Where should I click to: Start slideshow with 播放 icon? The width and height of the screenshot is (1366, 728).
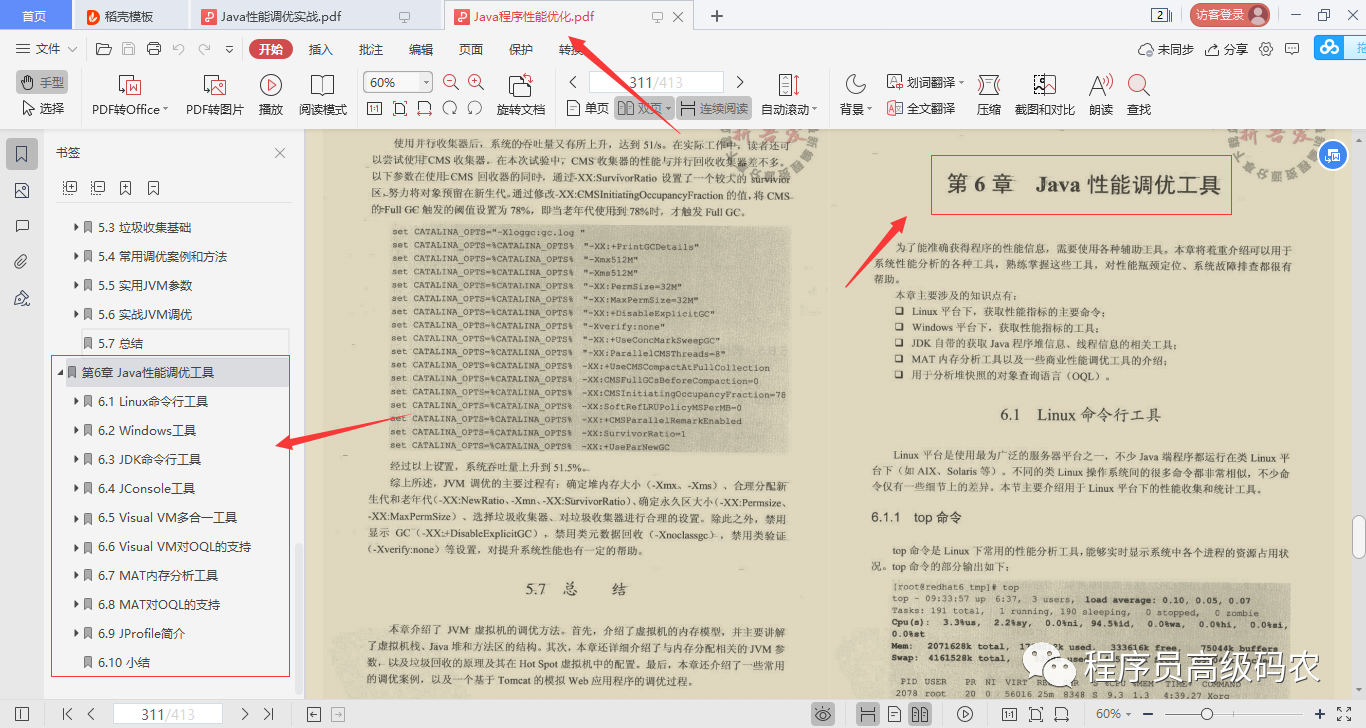click(x=270, y=95)
